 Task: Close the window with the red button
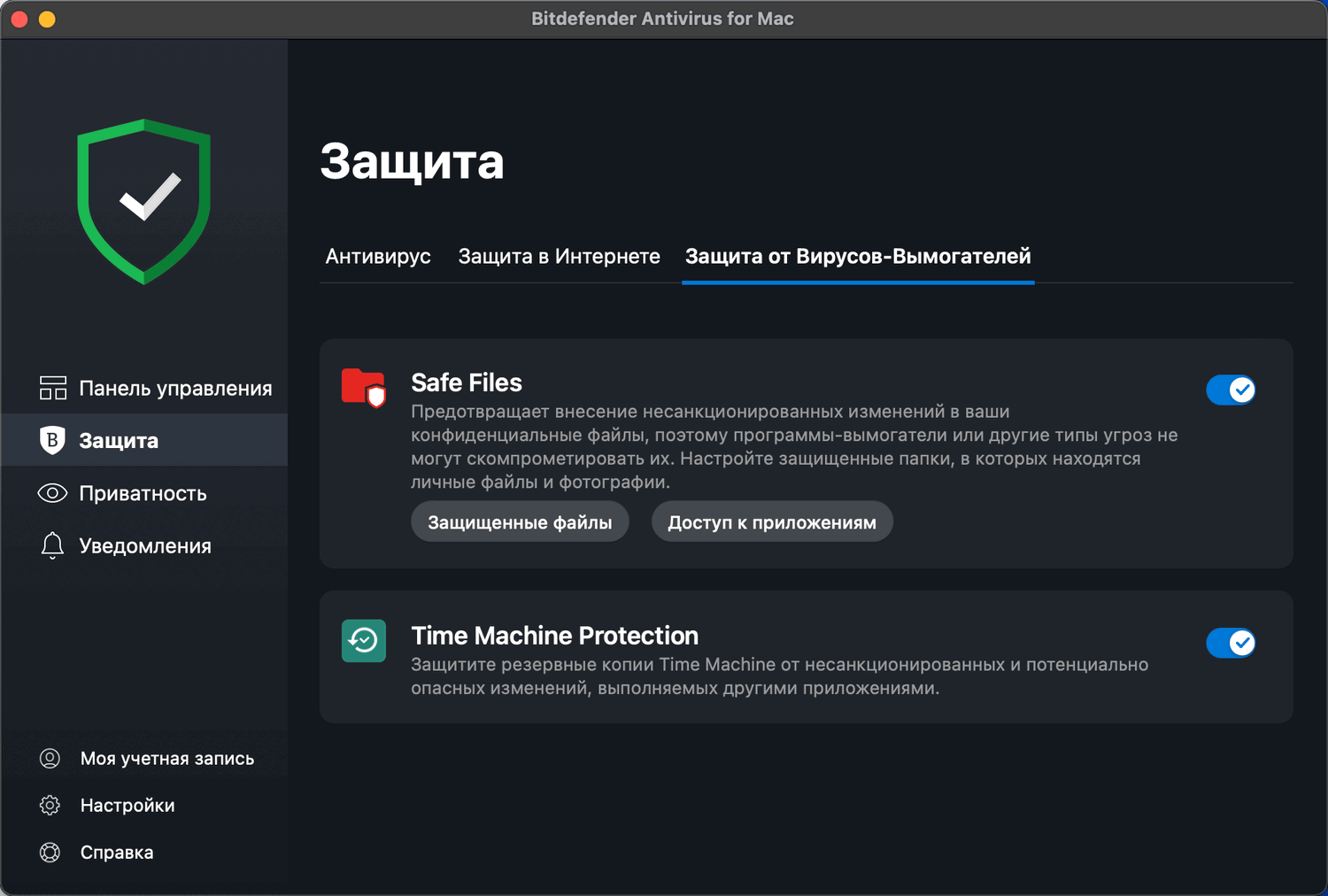point(19,19)
